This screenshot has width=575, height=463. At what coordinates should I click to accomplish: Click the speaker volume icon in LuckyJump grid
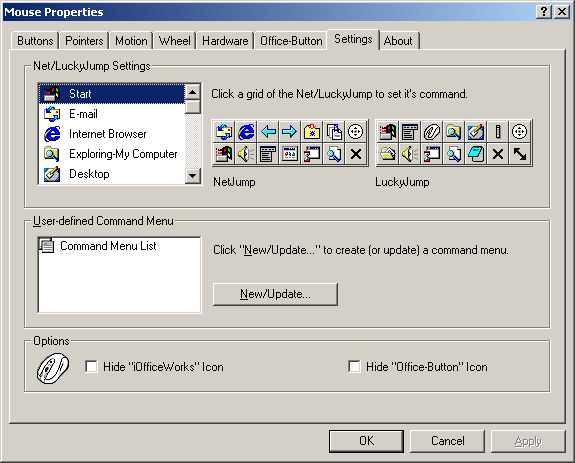410,154
